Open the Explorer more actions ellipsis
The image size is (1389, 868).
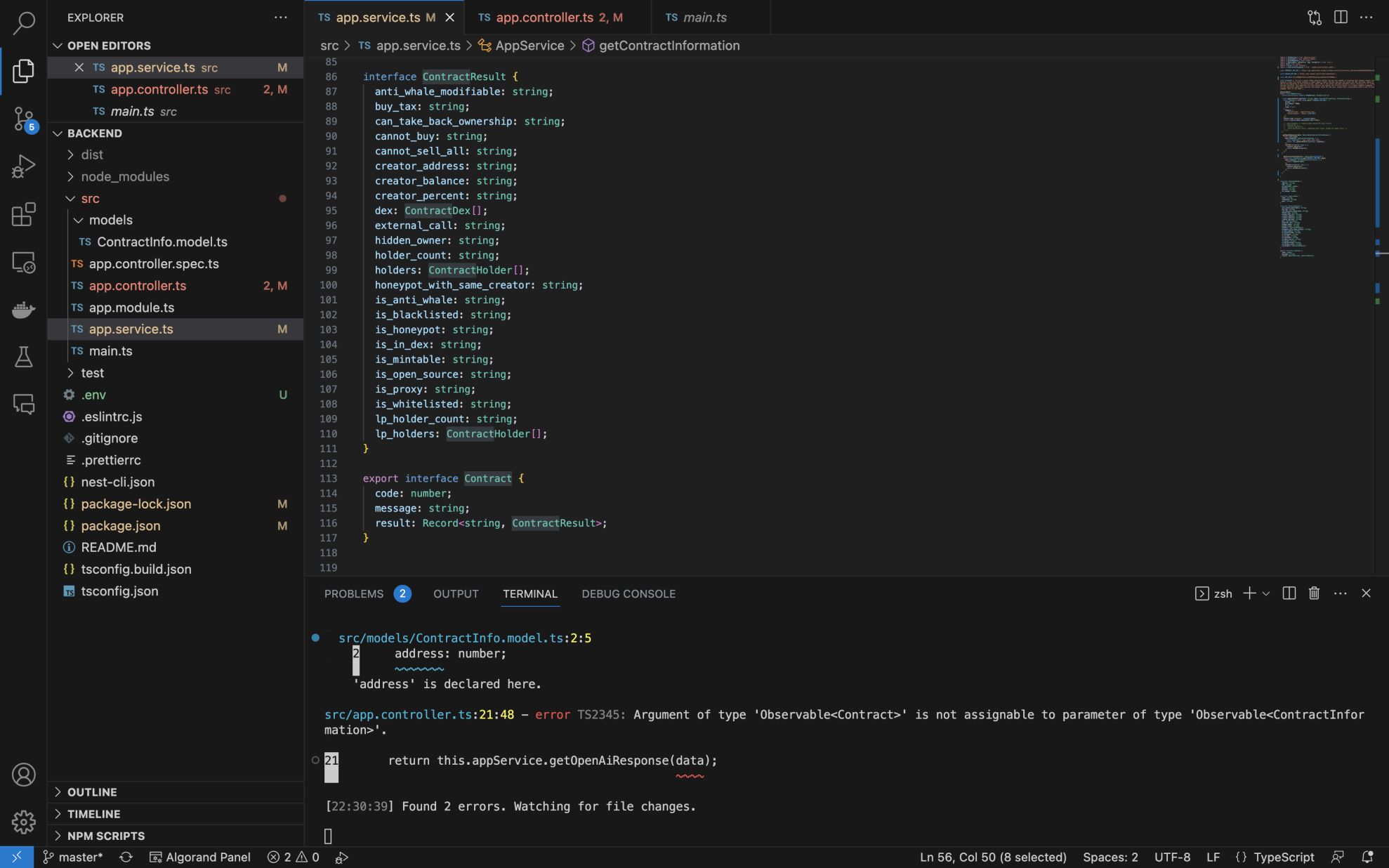pos(280,18)
